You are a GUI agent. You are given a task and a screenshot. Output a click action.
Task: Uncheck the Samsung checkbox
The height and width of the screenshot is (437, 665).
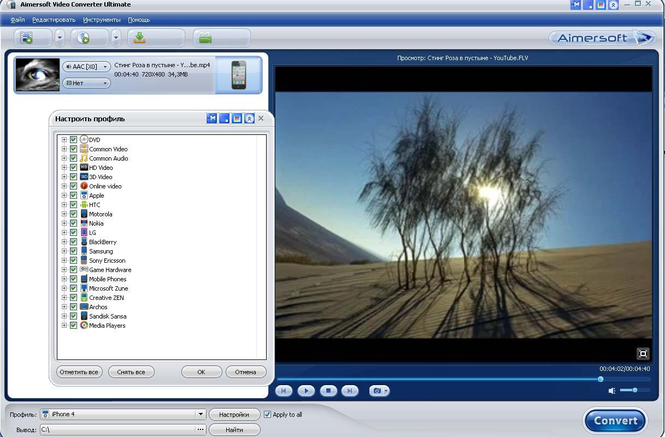73,251
